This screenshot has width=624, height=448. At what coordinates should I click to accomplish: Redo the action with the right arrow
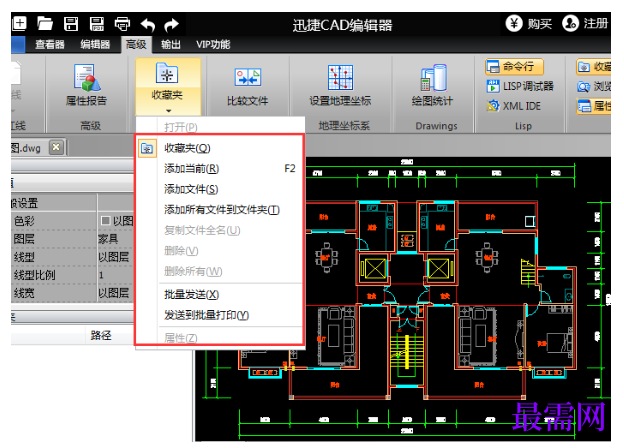pyautogui.click(x=172, y=25)
